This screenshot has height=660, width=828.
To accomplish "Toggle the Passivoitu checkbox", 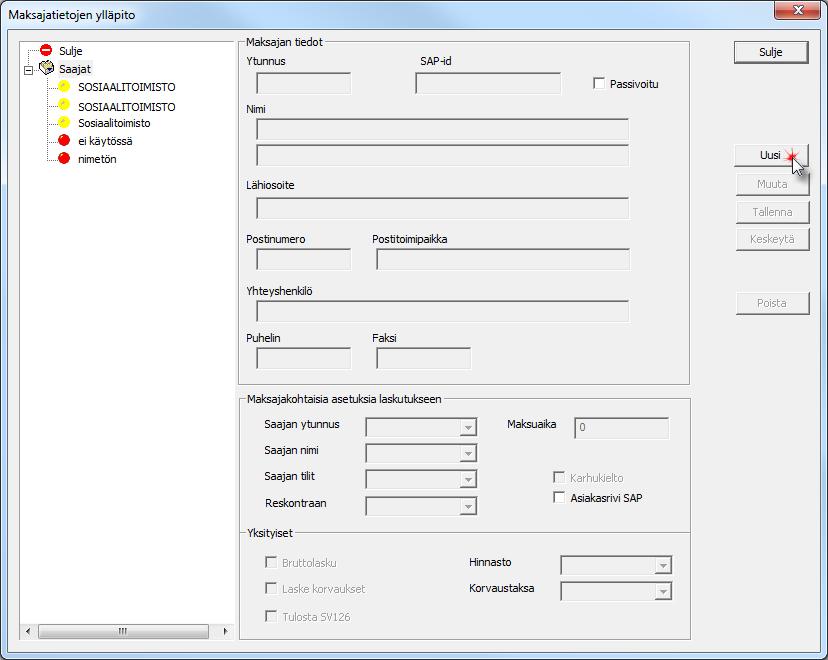I will (599, 83).
